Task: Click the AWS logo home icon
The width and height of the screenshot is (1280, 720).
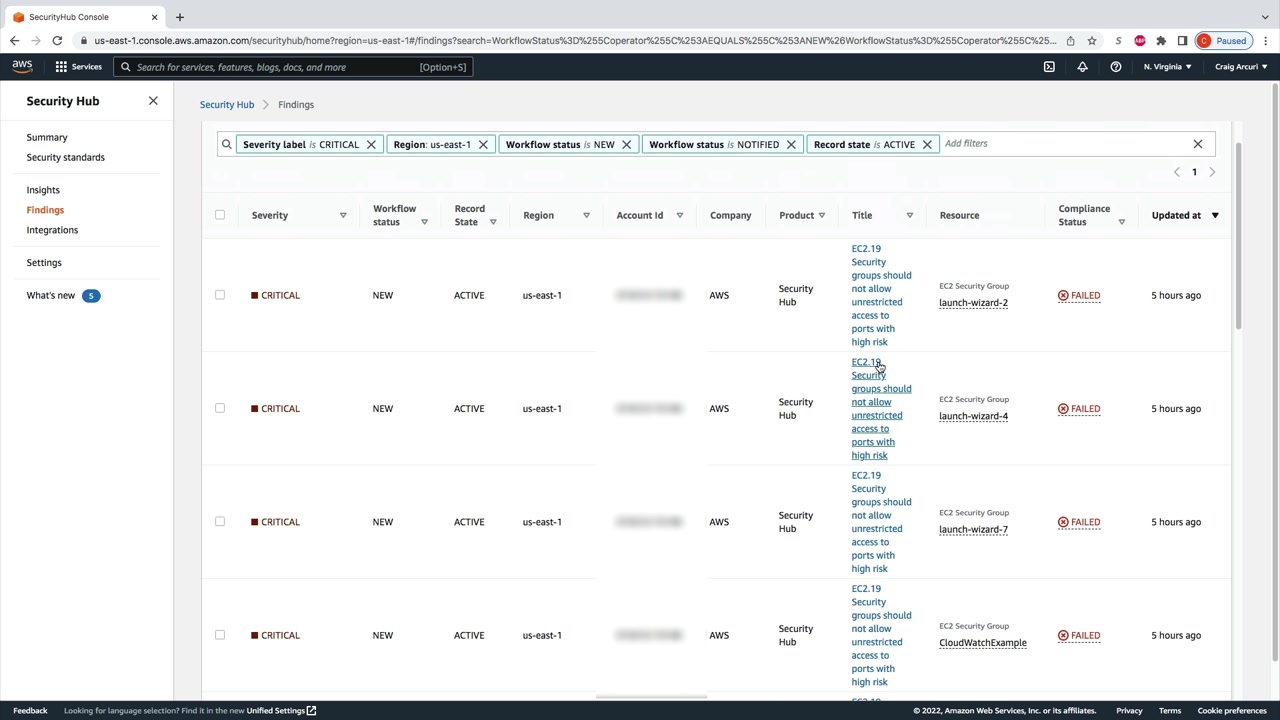Action: pos(22,67)
